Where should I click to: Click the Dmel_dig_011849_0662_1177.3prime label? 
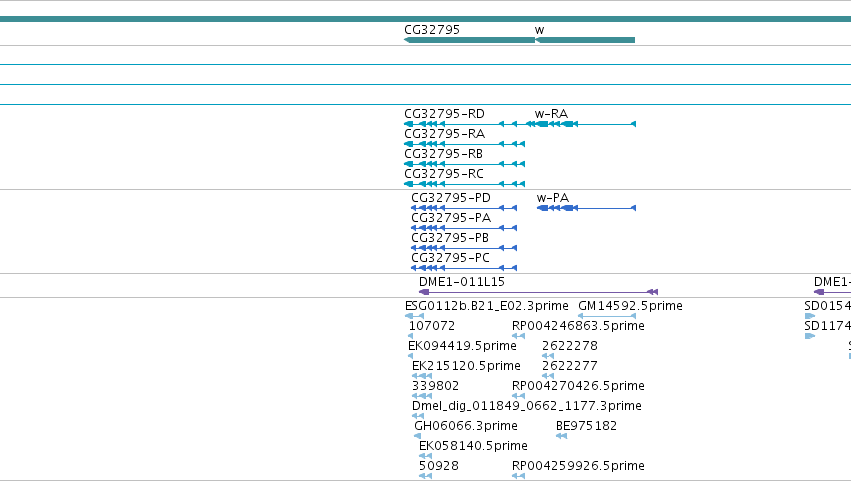(x=526, y=406)
